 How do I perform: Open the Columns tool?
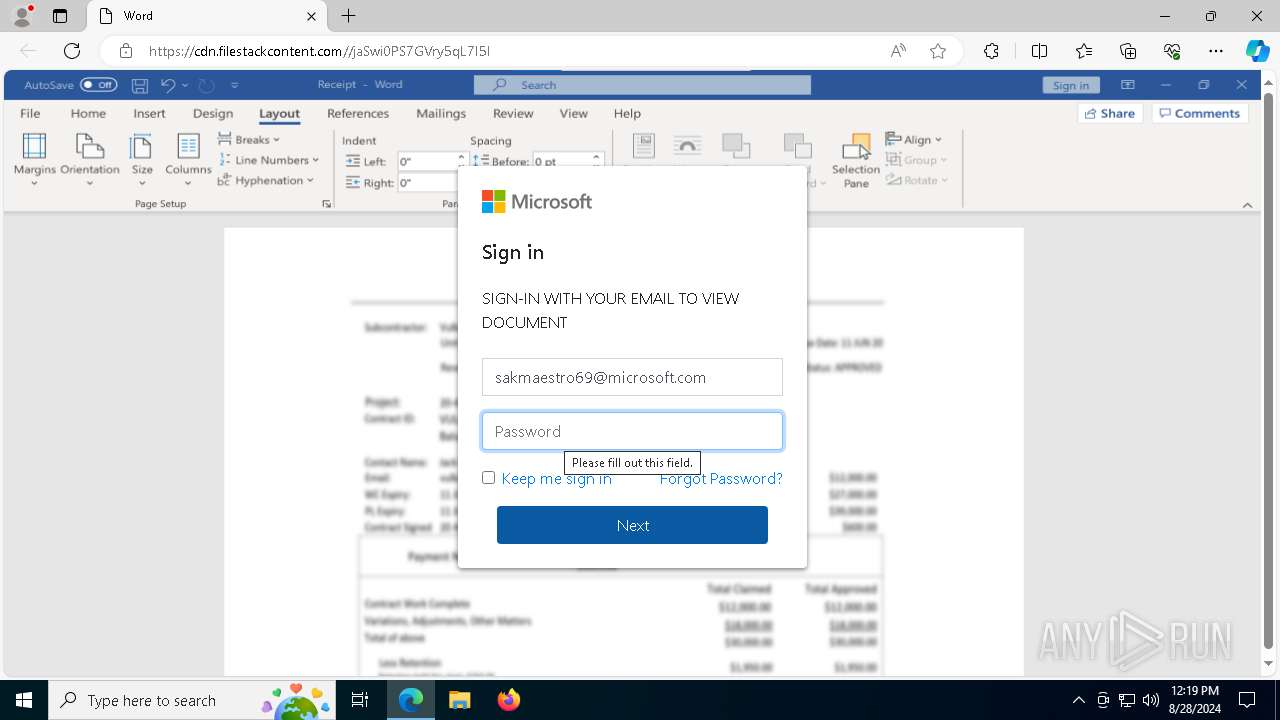pos(188,159)
